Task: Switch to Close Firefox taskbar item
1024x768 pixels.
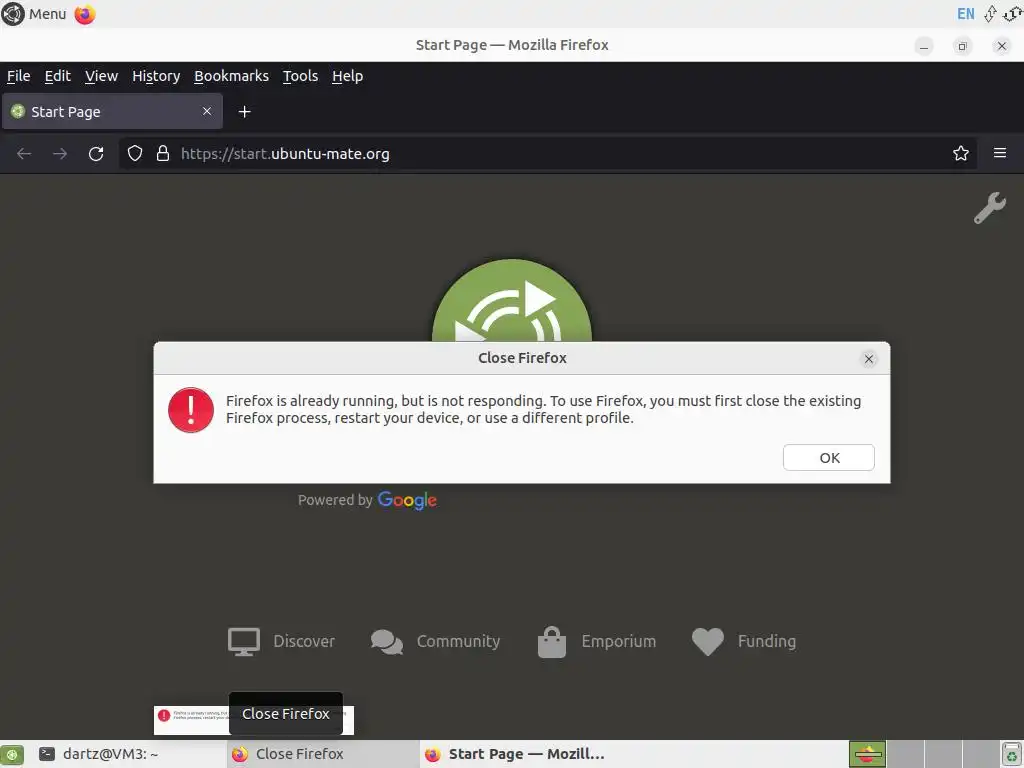Action: (323, 754)
